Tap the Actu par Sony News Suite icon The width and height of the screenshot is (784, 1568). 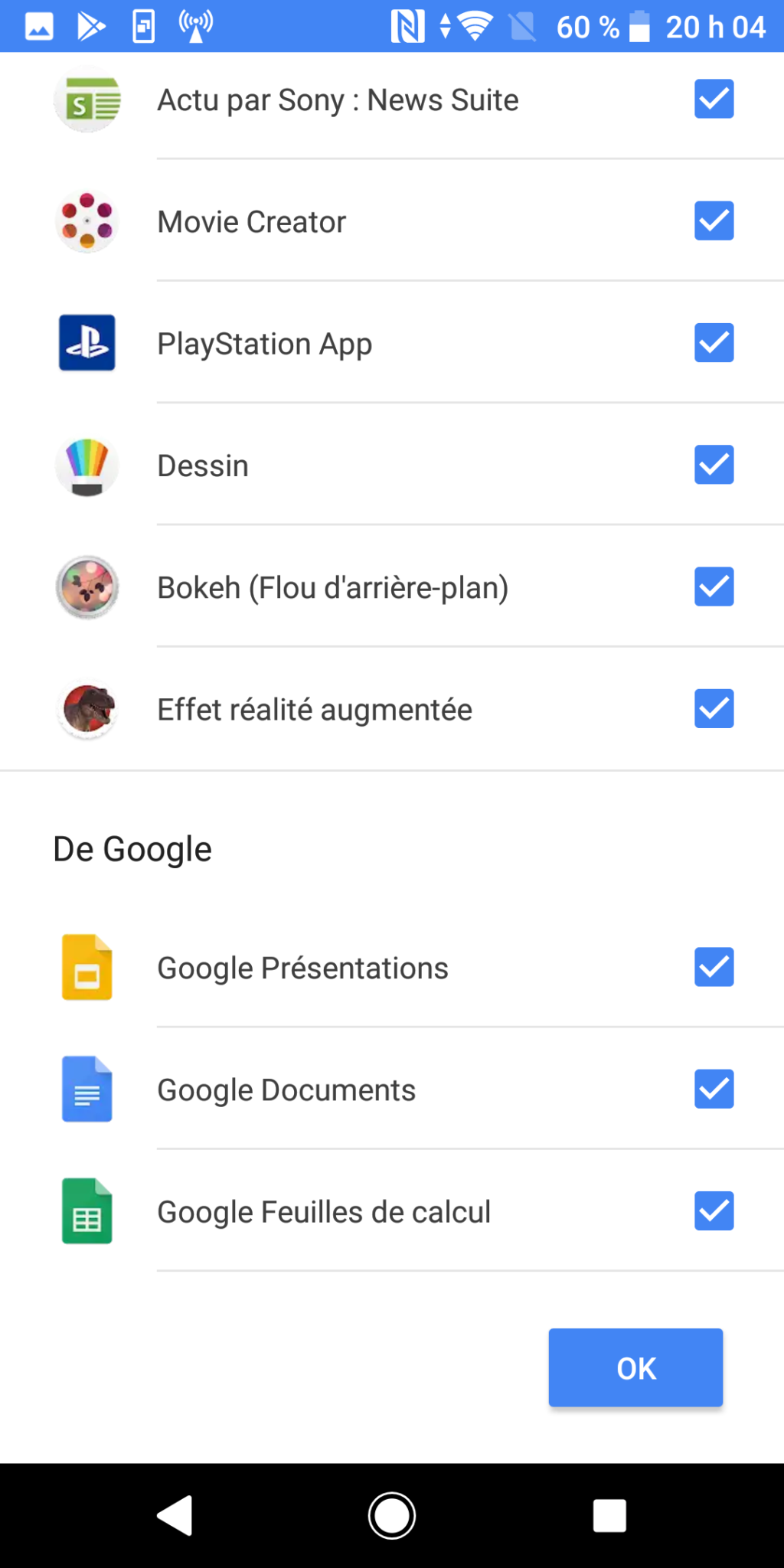click(x=87, y=100)
